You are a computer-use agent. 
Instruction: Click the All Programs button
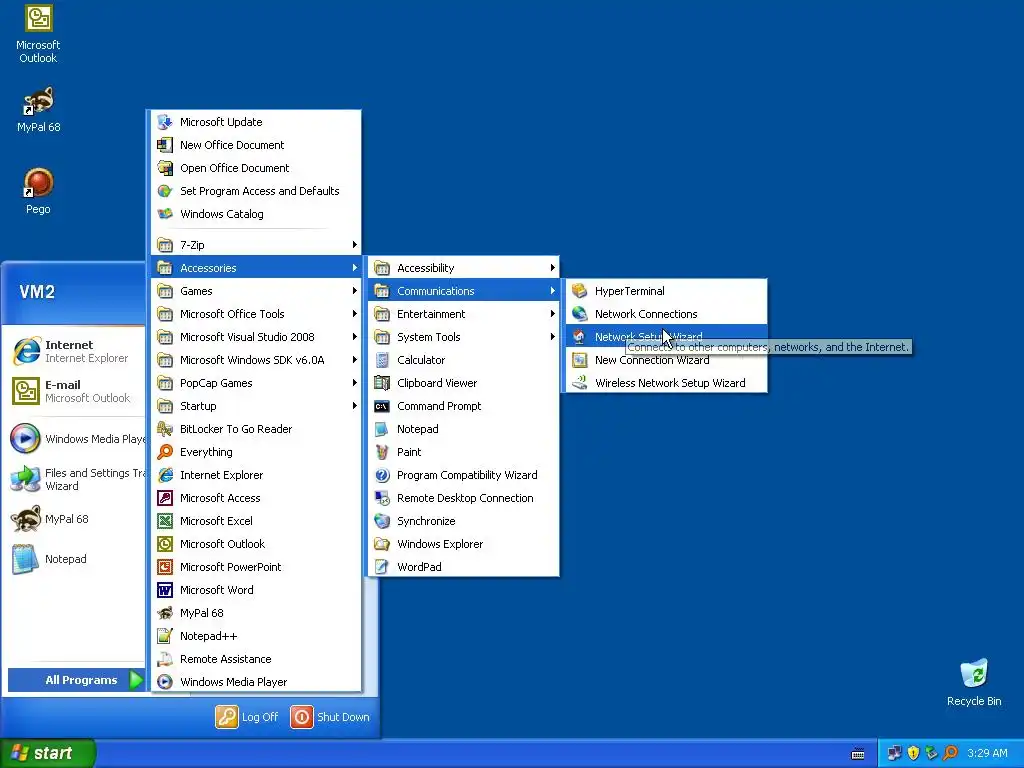click(x=76, y=680)
